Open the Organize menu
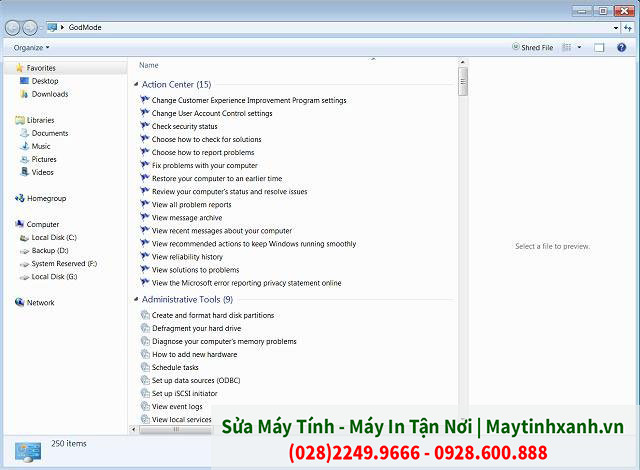The height and width of the screenshot is (470, 640). (x=31, y=47)
